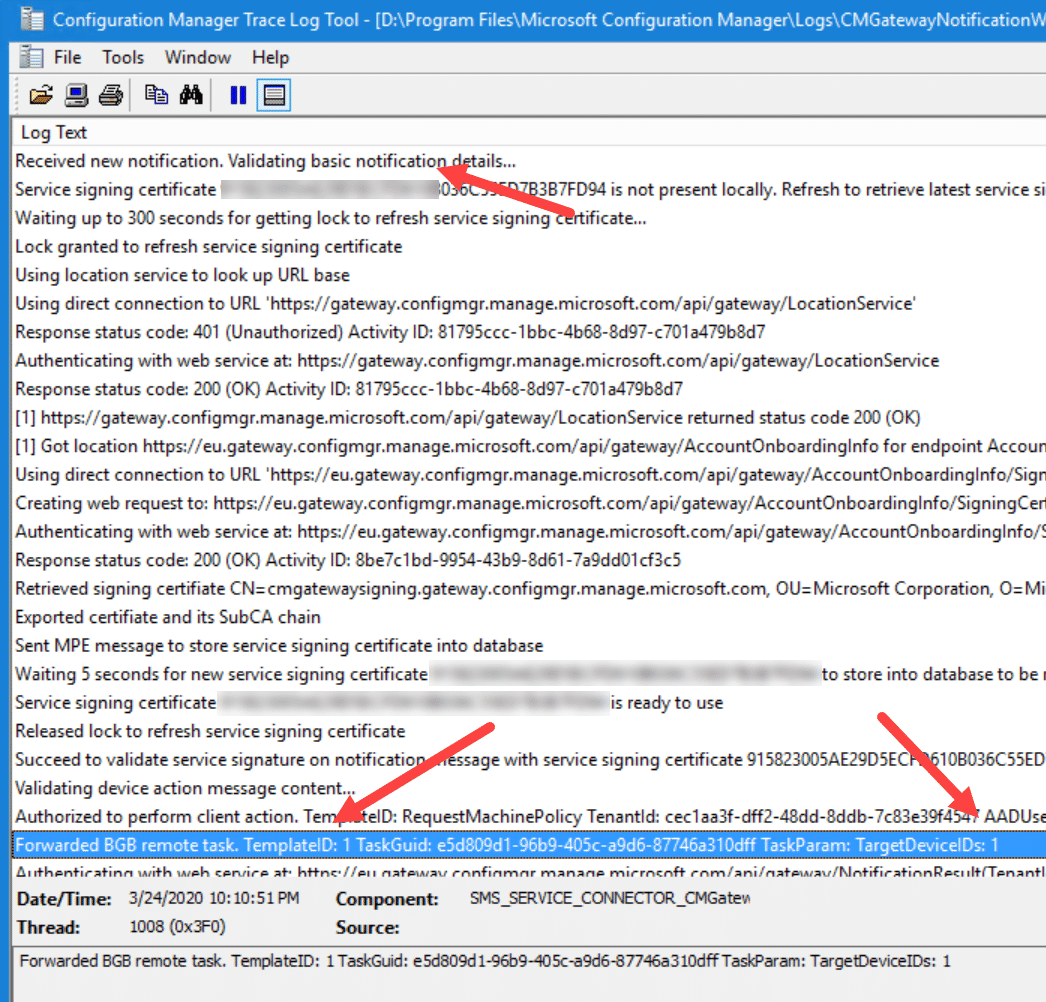Click the application icon in the title bar

coord(32,20)
